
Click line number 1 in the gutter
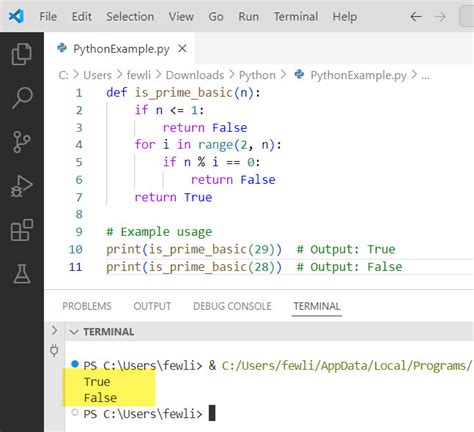point(79,93)
